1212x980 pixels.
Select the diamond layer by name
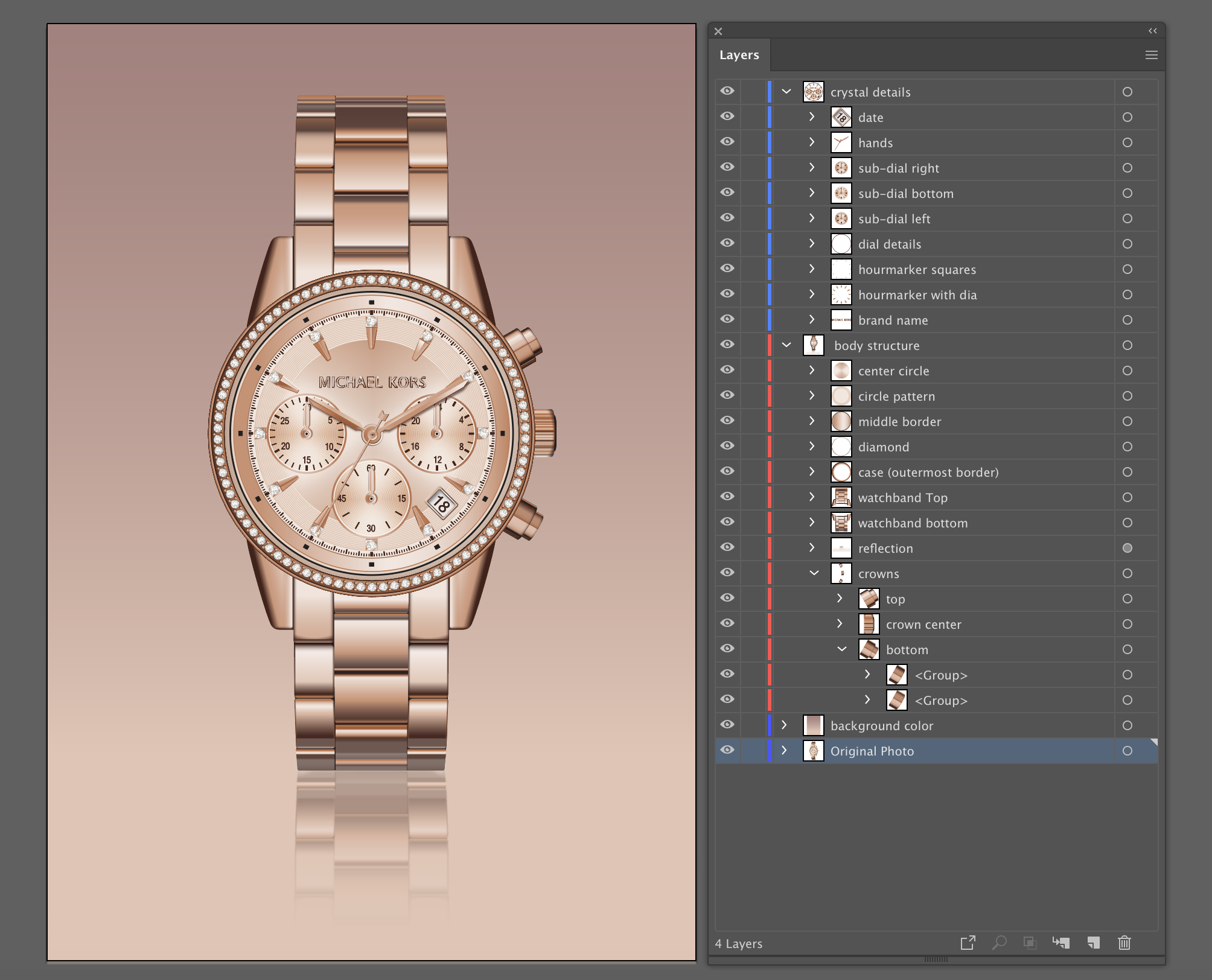(884, 447)
